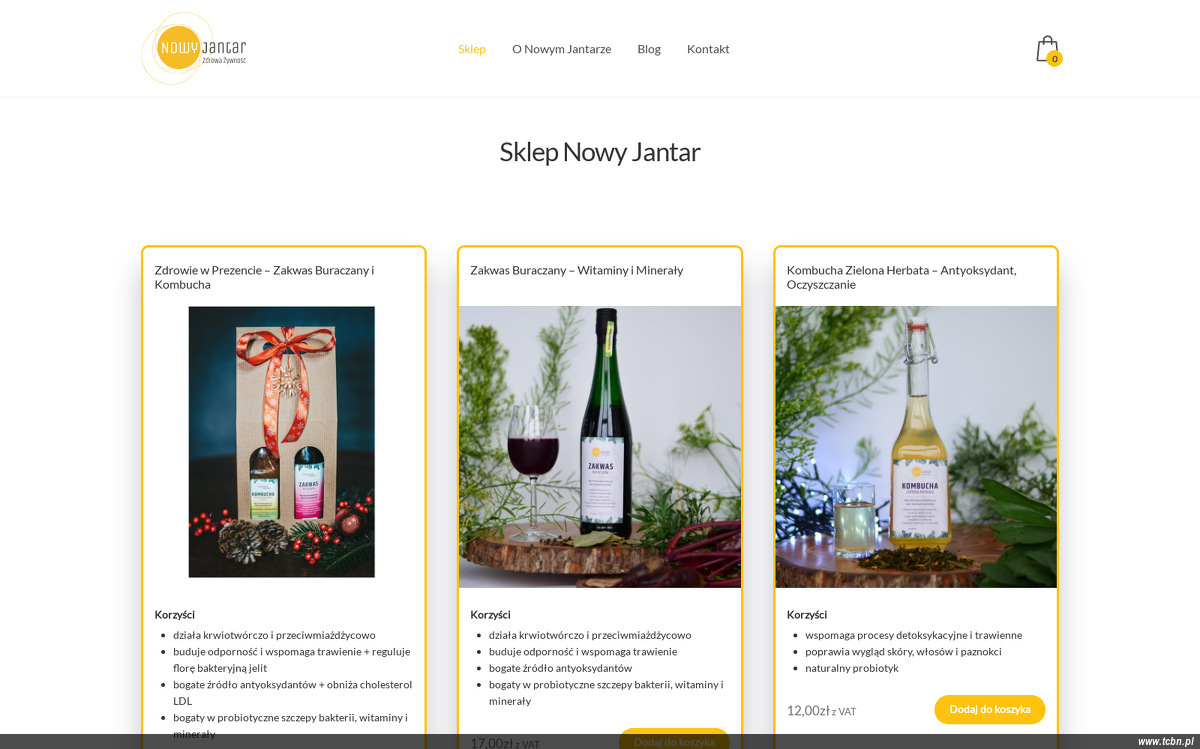Open the gift set product image
This screenshot has height=749, width=1200.
pos(282,442)
